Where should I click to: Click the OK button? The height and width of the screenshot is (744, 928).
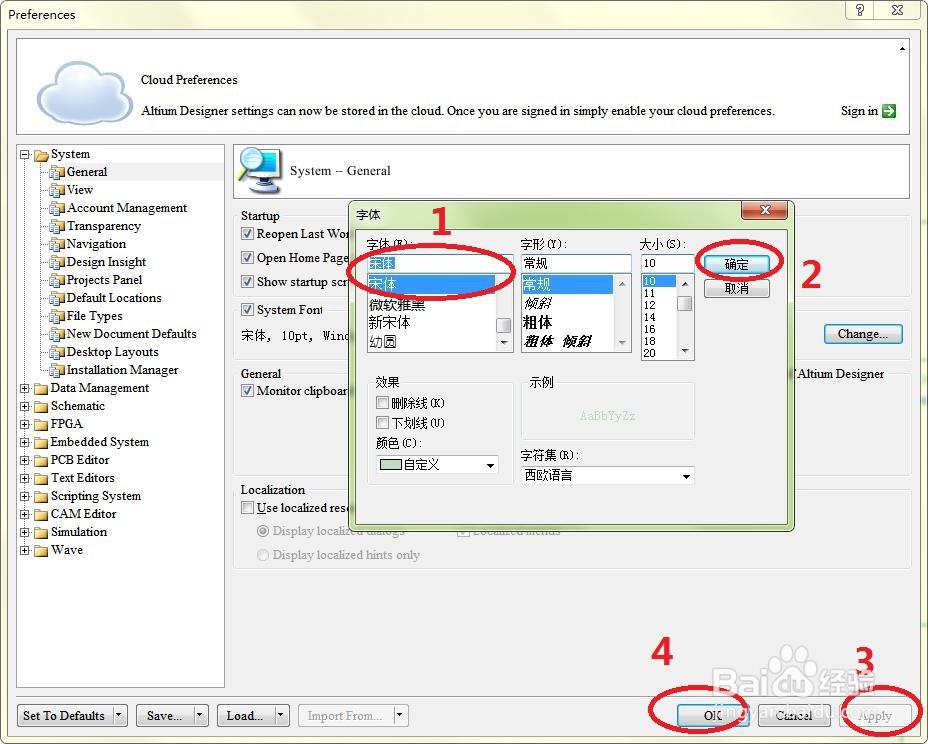pyautogui.click(x=713, y=716)
